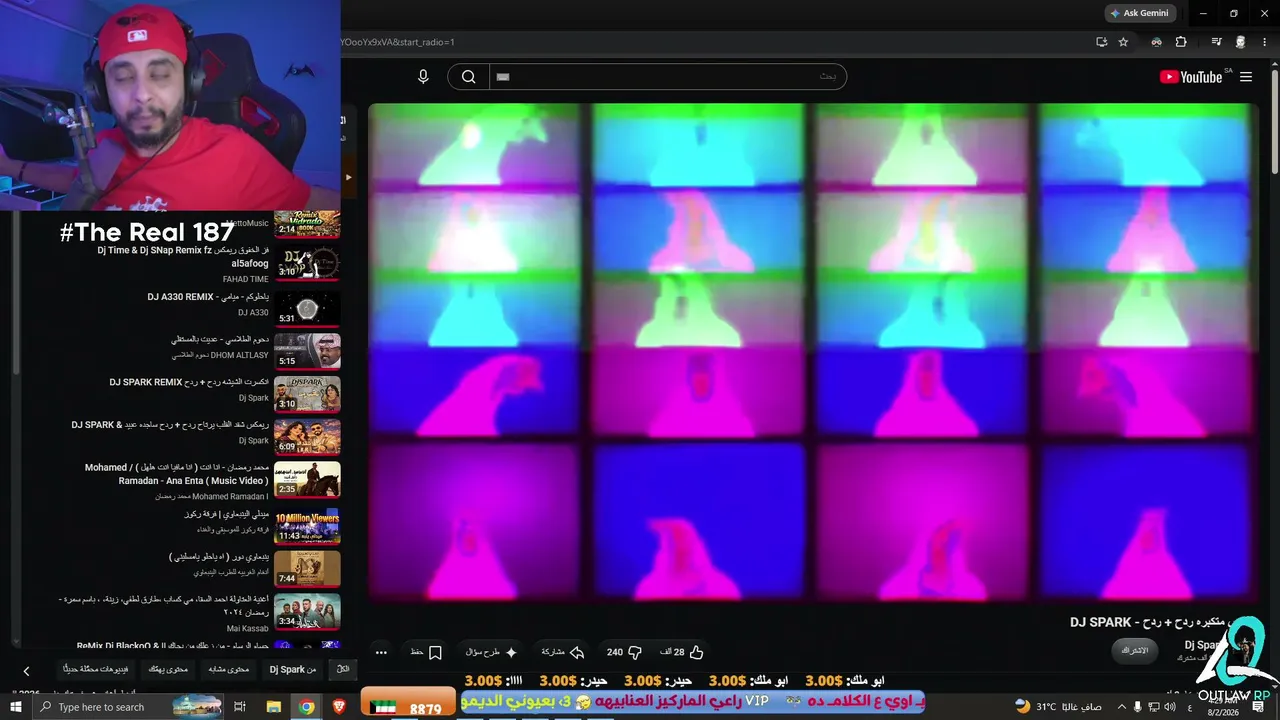The height and width of the screenshot is (720, 1280).
Task: Open File Explorer from the taskbar
Action: 273,707
